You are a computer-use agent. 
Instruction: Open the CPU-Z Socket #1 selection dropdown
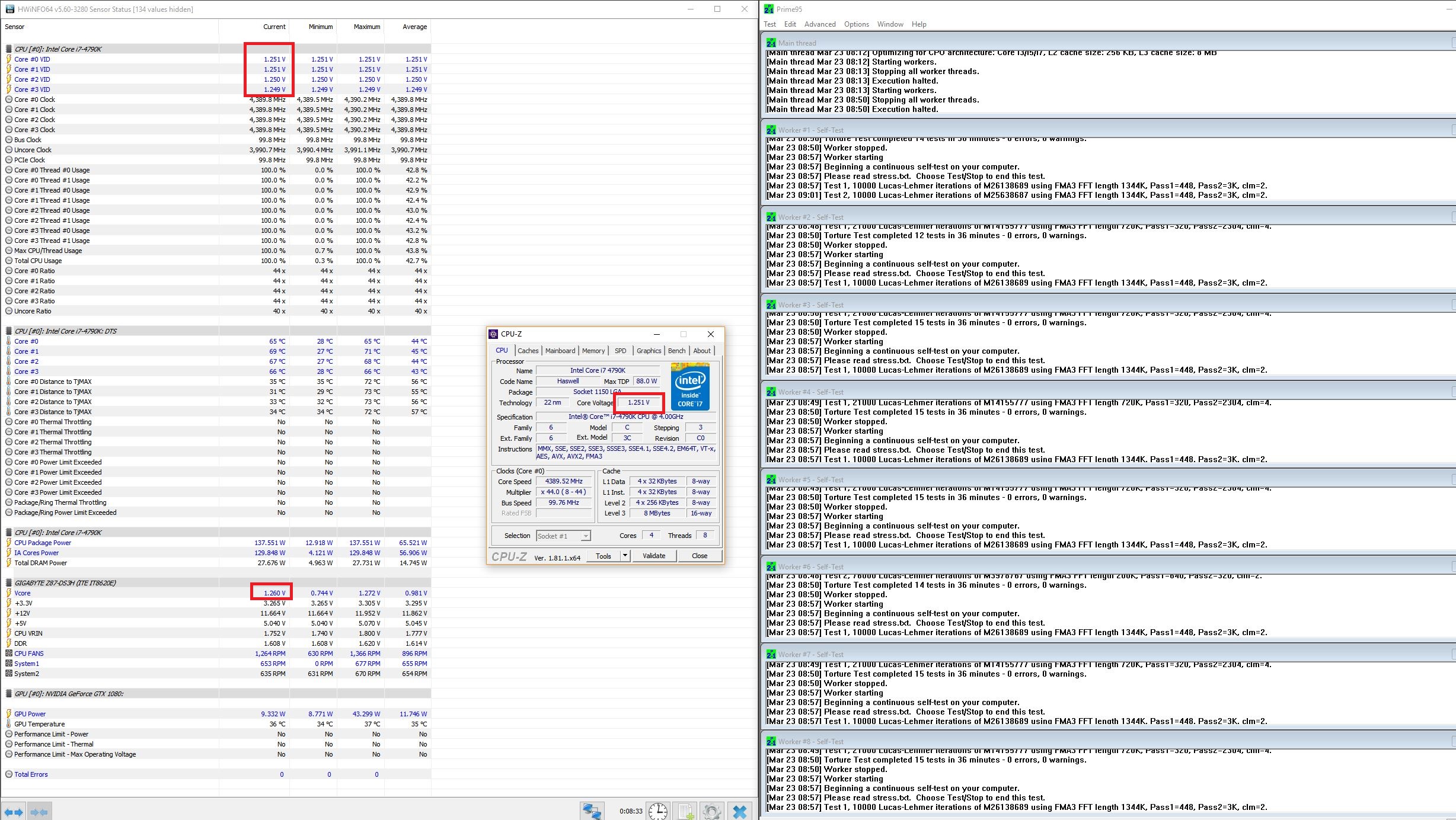[585, 536]
